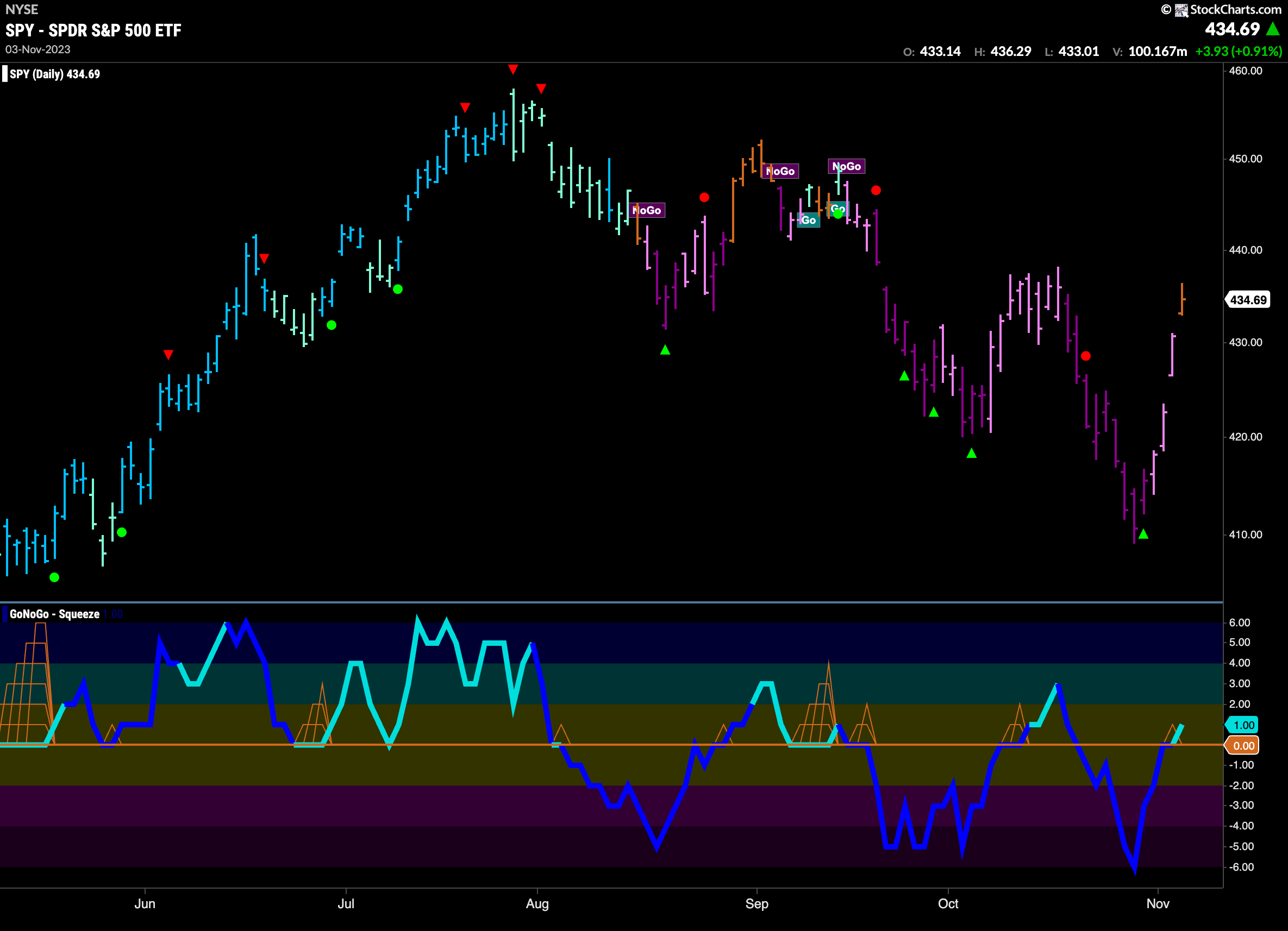
Task: Click the low value 433.01
Action: click(1078, 52)
